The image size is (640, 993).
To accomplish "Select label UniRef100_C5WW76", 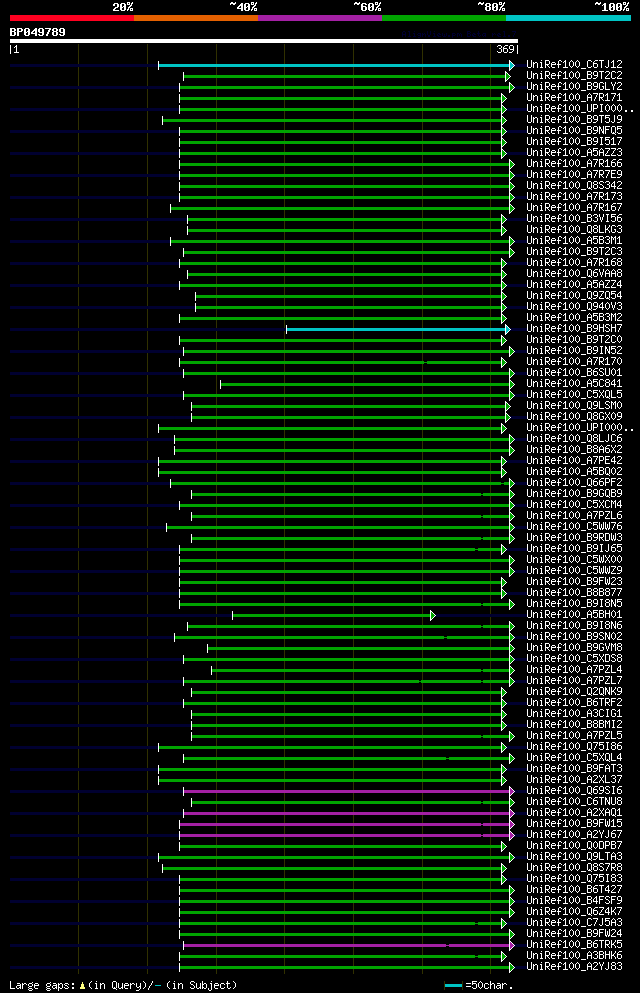I will coord(574,527).
